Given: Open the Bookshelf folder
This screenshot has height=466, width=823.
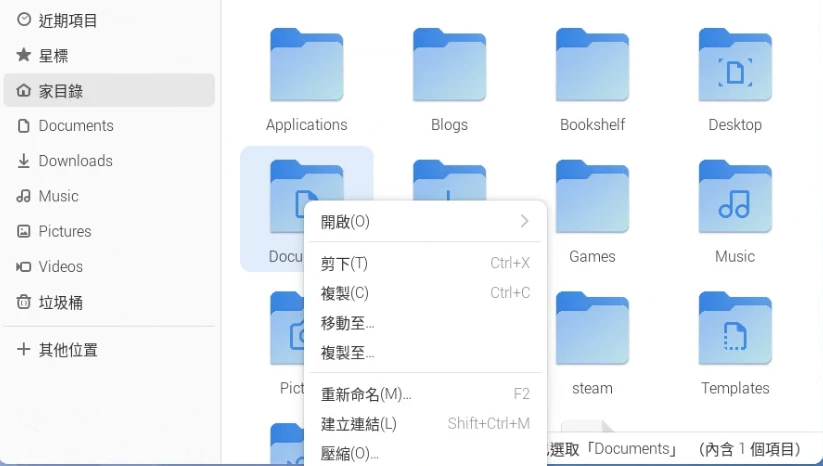Looking at the screenshot, I should (592, 65).
